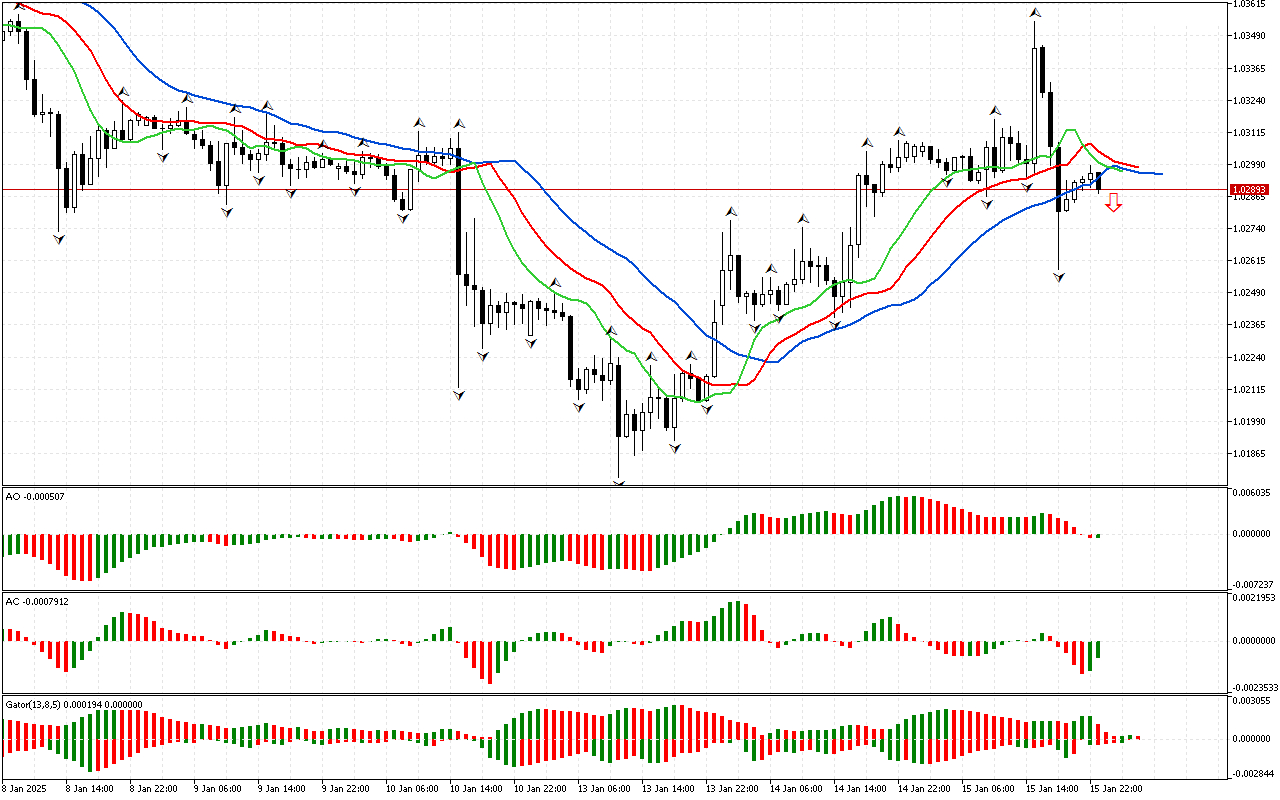This screenshot has width=1280, height=800.
Task: Pick the 1.02740 price axis label
Action: click(1250, 229)
